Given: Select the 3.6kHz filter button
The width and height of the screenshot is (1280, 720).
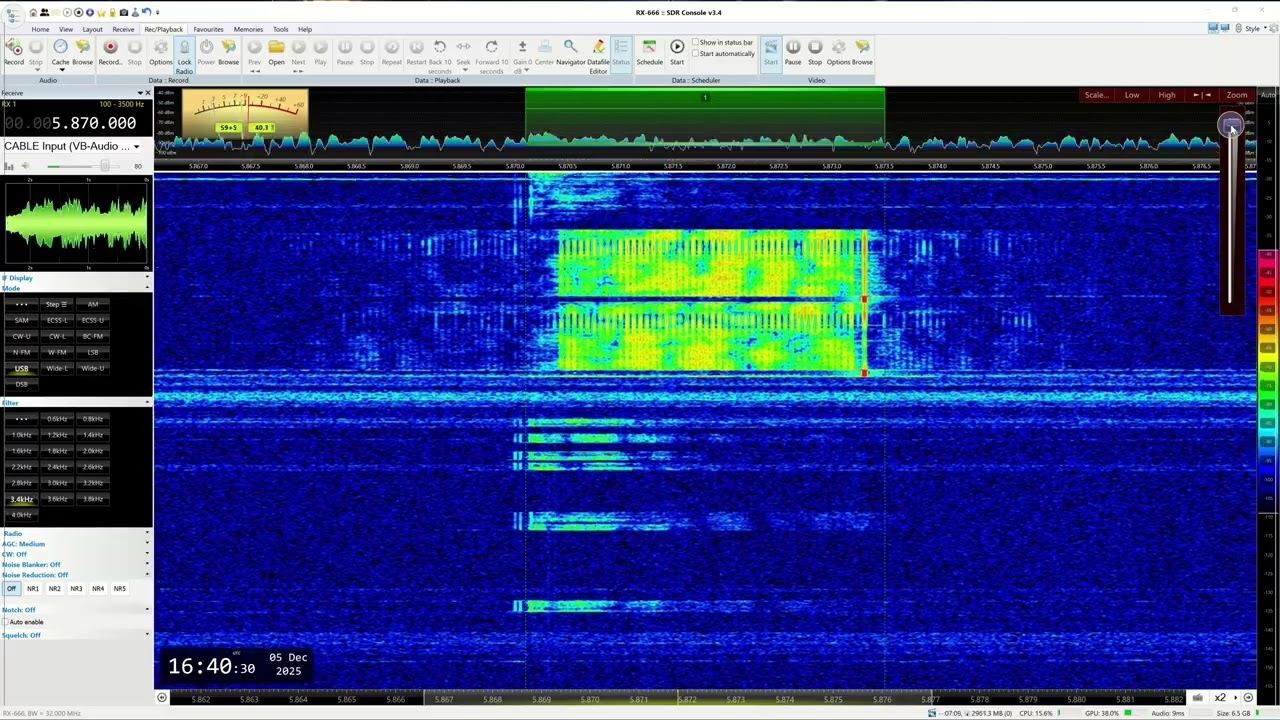Looking at the screenshot, I should click(x=57, y=499).
